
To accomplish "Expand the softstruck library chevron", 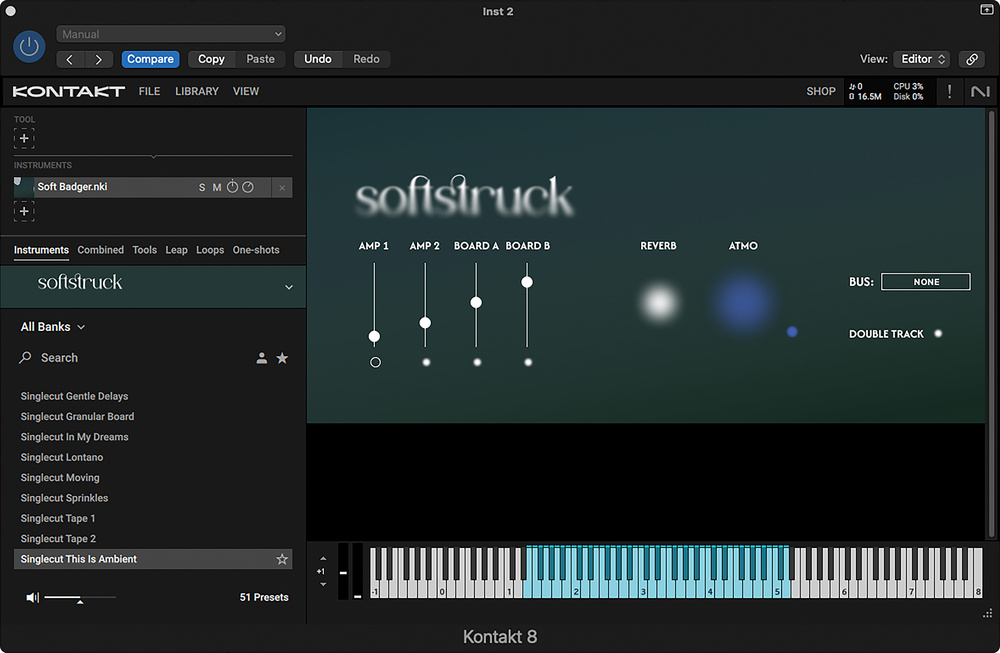I will [x=289, y=287].
